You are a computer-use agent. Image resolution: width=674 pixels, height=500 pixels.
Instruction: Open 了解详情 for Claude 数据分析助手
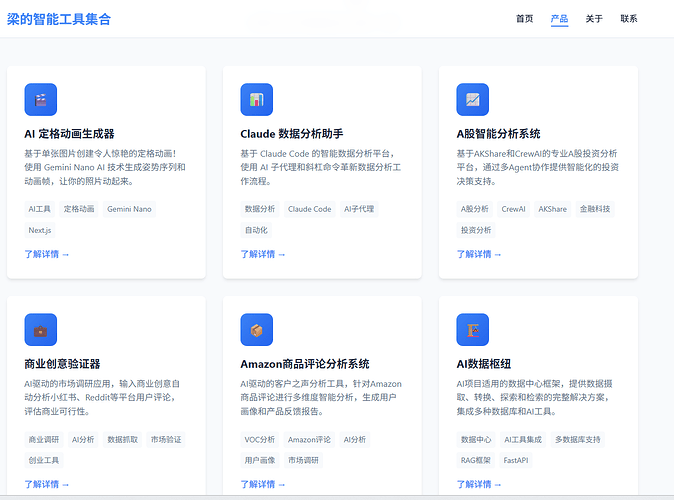pyautogui.click(x=263, y=254)
